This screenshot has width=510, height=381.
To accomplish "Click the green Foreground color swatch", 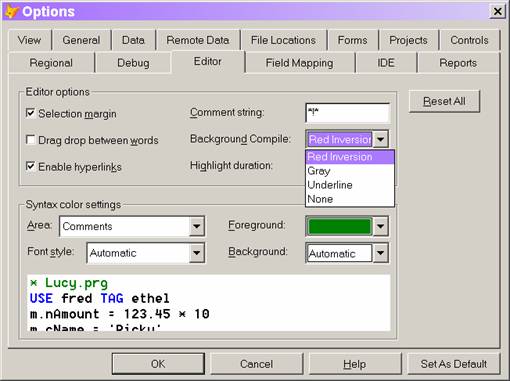I will tap(339, 226).
